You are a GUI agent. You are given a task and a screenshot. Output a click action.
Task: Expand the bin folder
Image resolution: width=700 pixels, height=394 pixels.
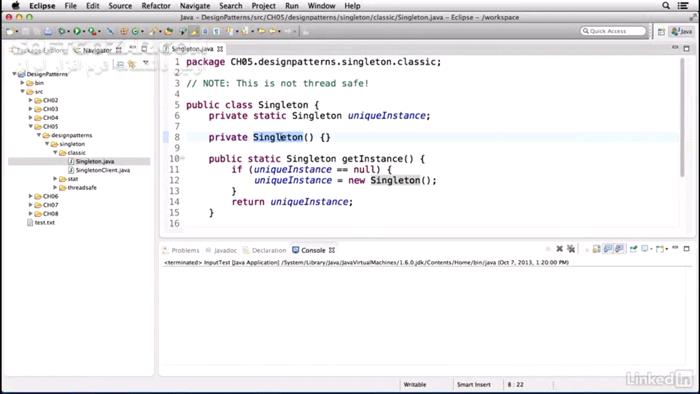tap(22, 83)
